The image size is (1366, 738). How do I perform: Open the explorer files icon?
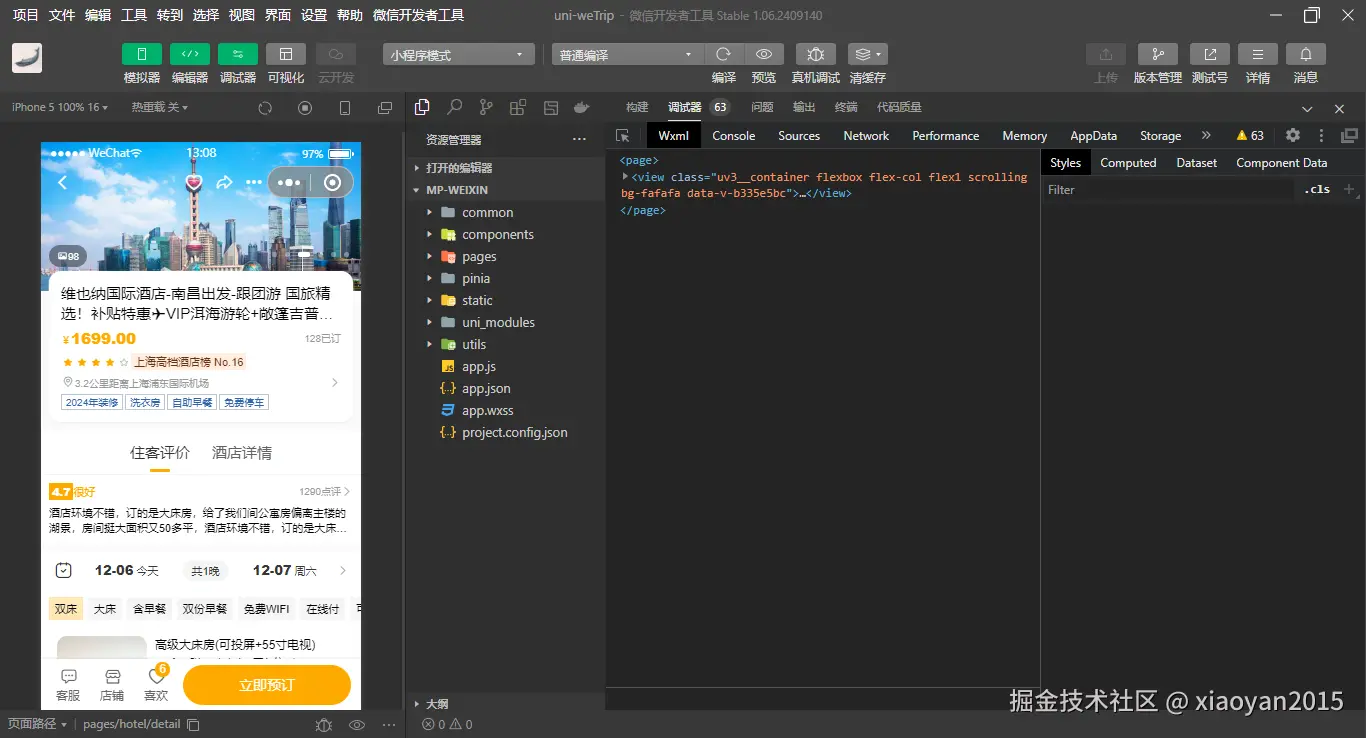[422, 107]
